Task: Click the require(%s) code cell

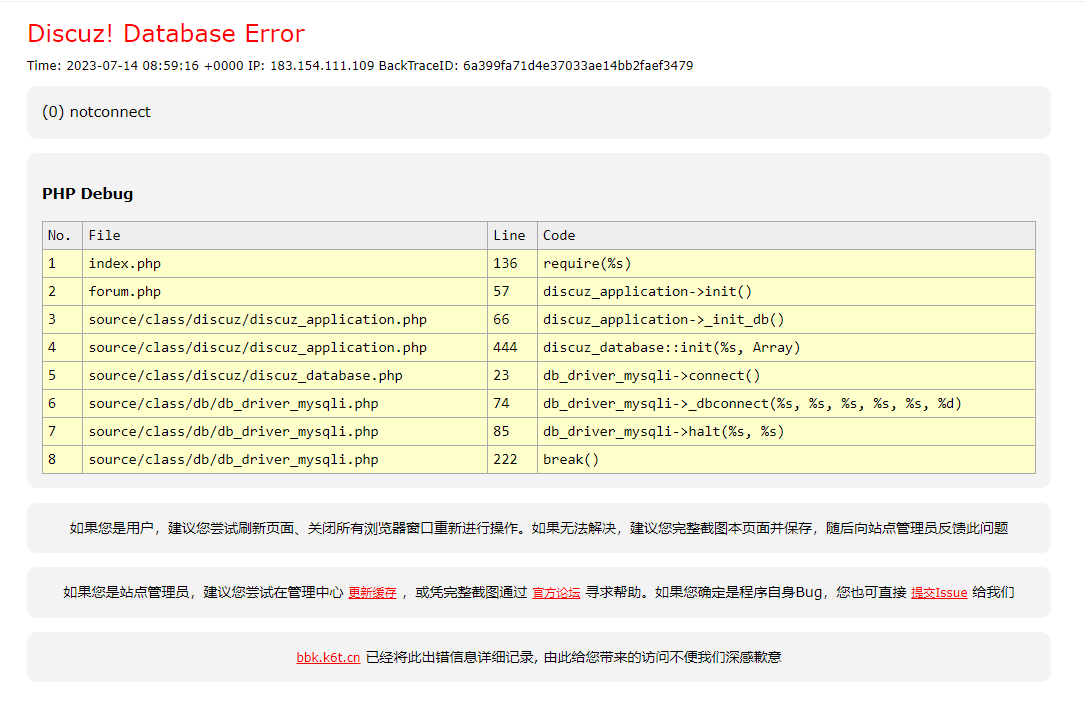Action: tap(587, 264)
